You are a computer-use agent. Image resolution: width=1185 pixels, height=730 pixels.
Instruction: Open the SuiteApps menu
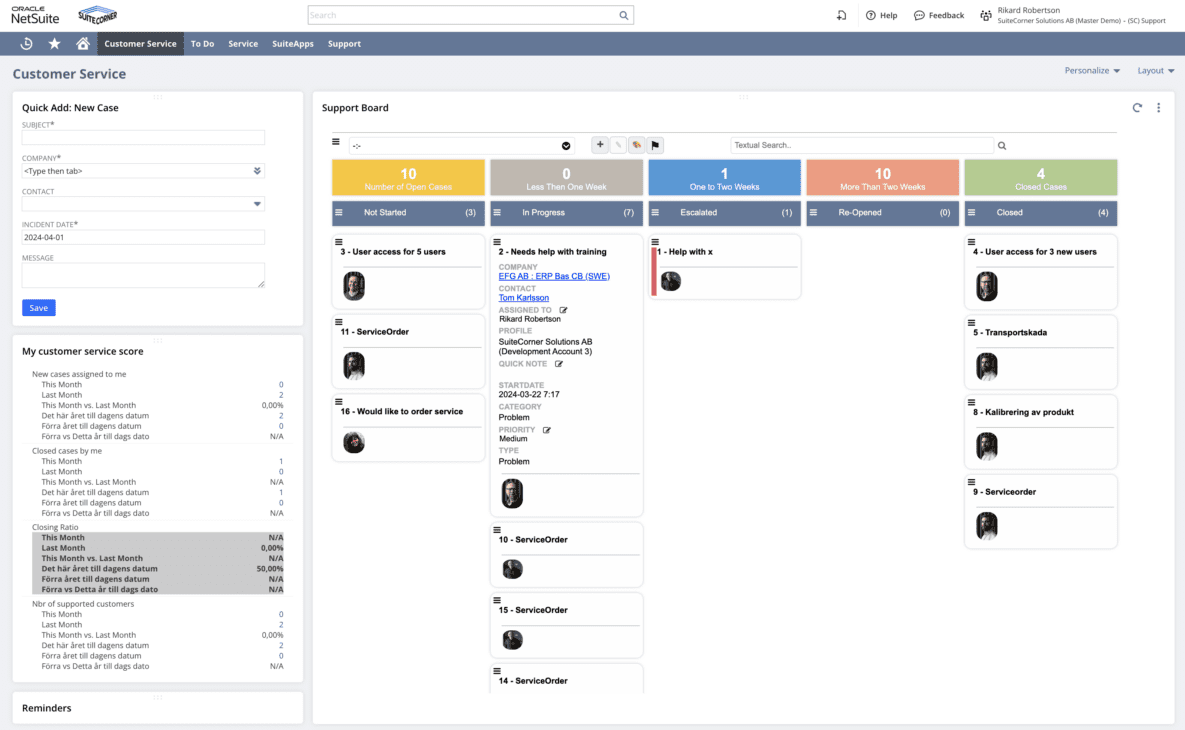[293, 44]
